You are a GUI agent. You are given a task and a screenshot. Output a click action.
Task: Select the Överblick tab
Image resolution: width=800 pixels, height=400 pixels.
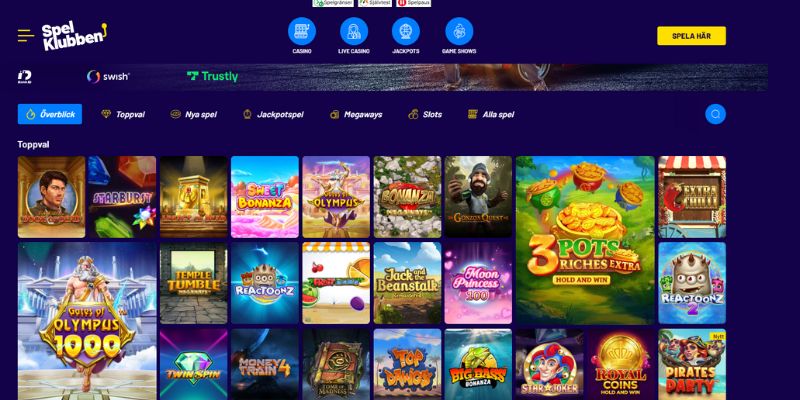[50, 114]
